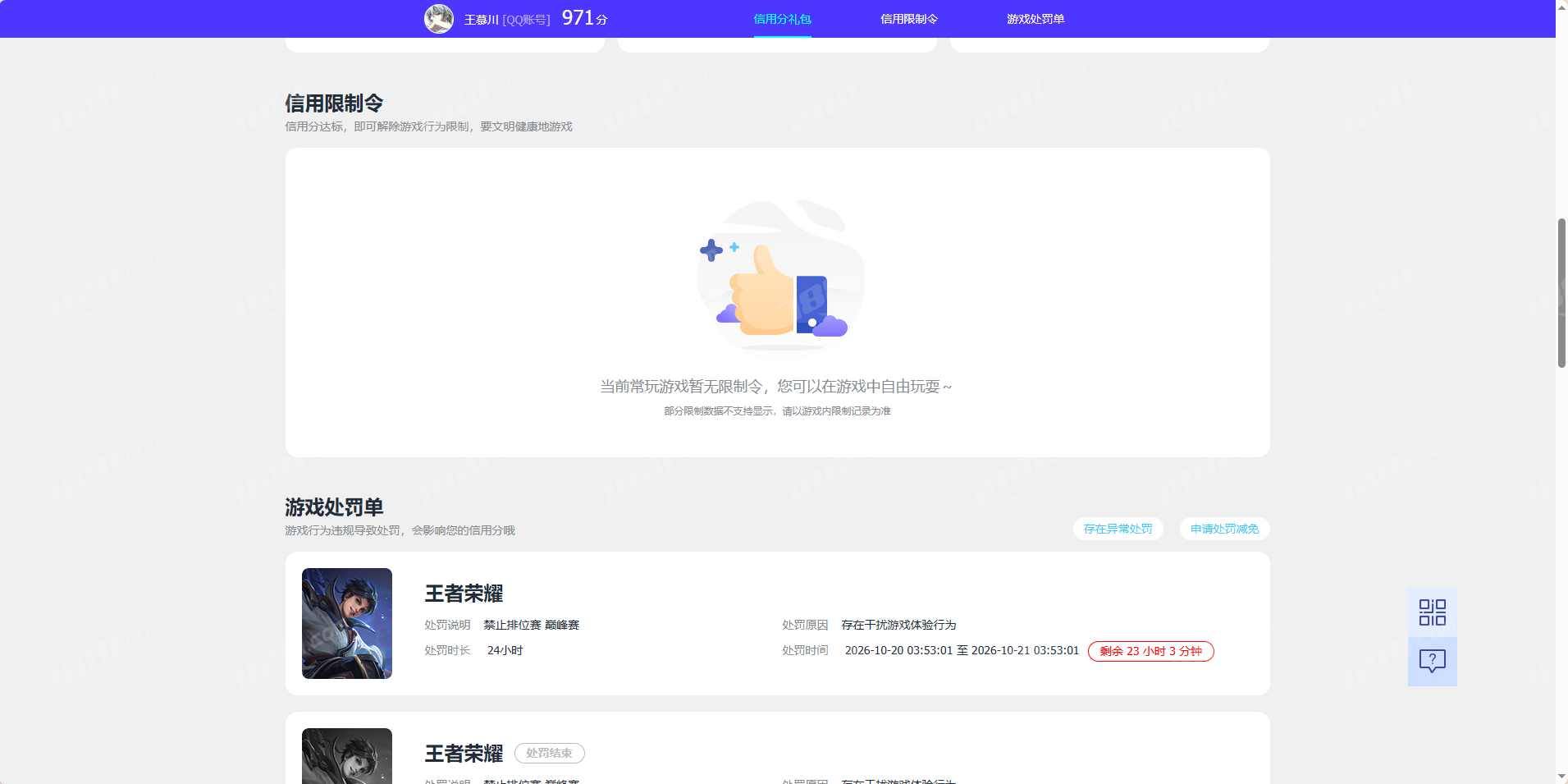Click the scrollbar up arrow
1568x784 pixels.
tap(1561, 7)
